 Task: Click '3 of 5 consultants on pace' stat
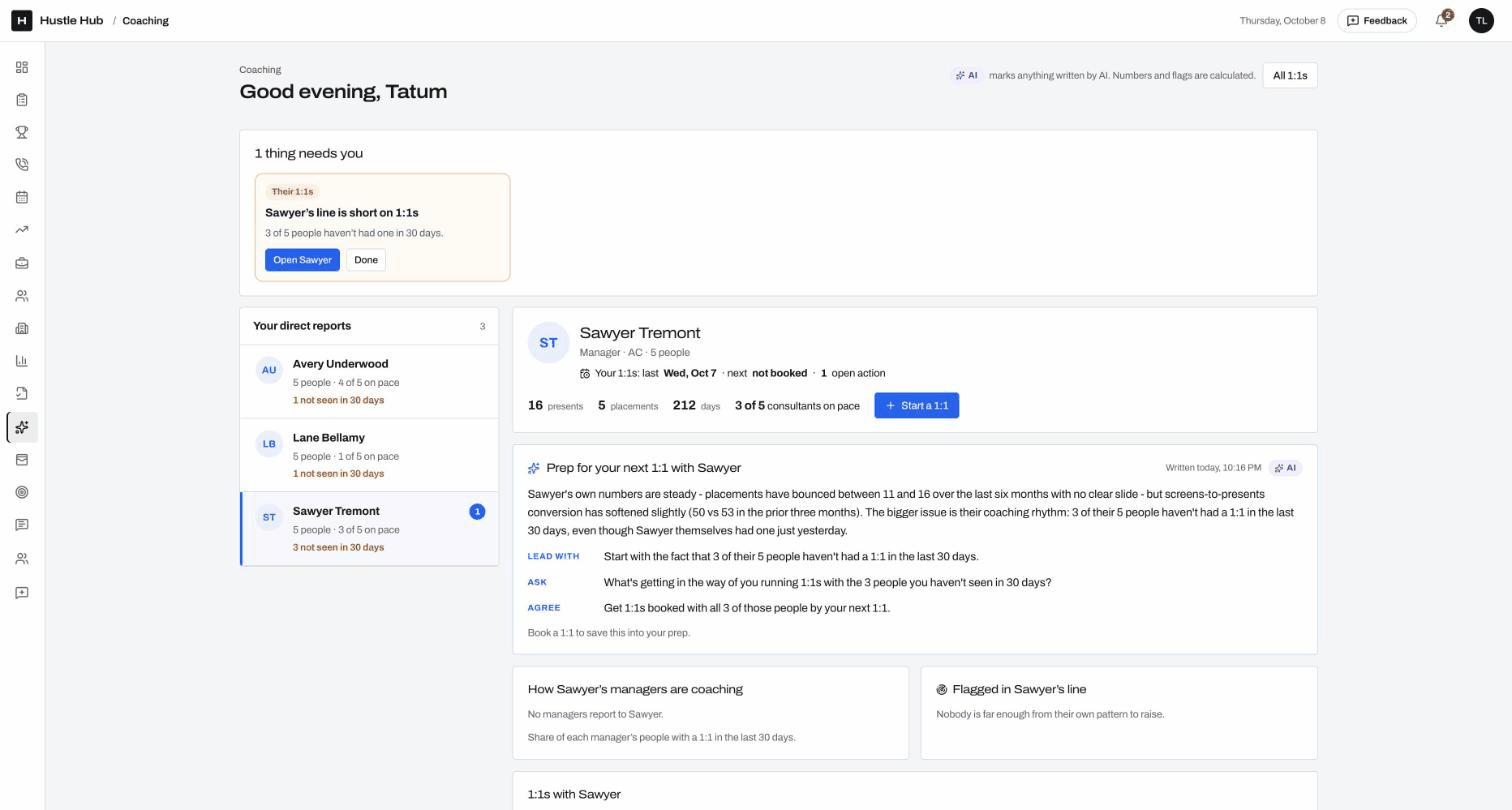(x=797, y=406)
